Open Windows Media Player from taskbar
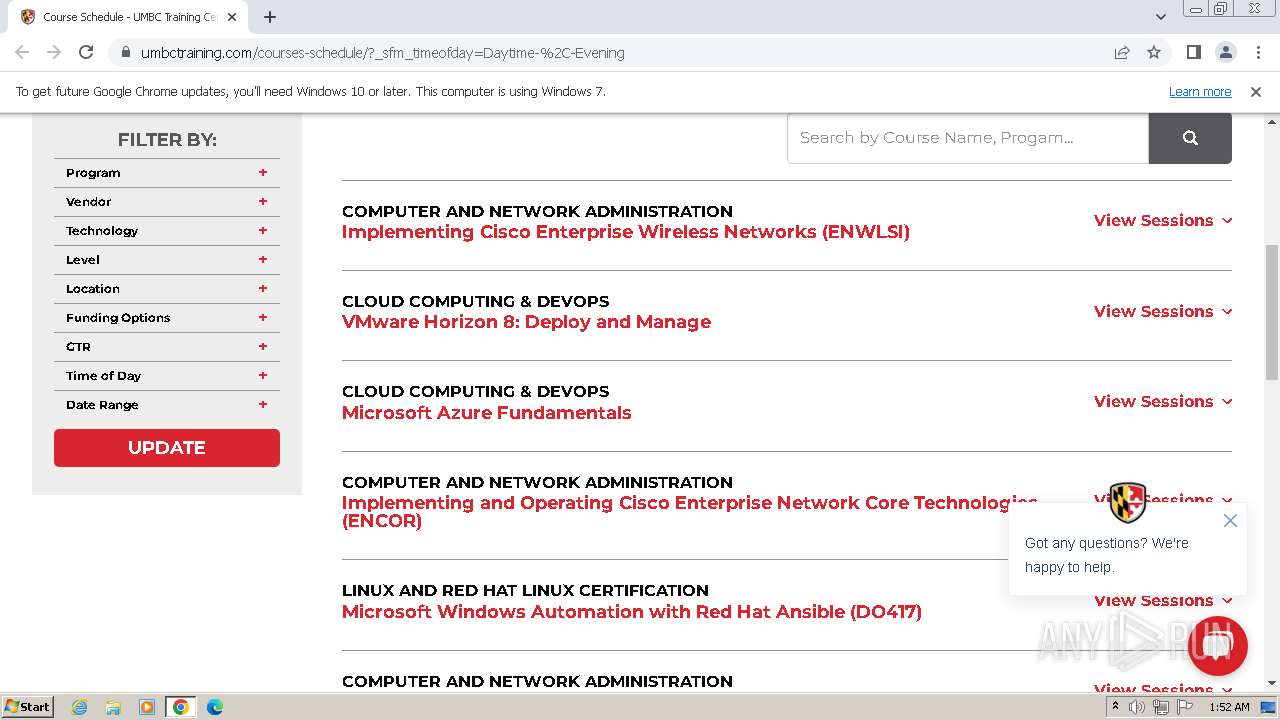 147,707
